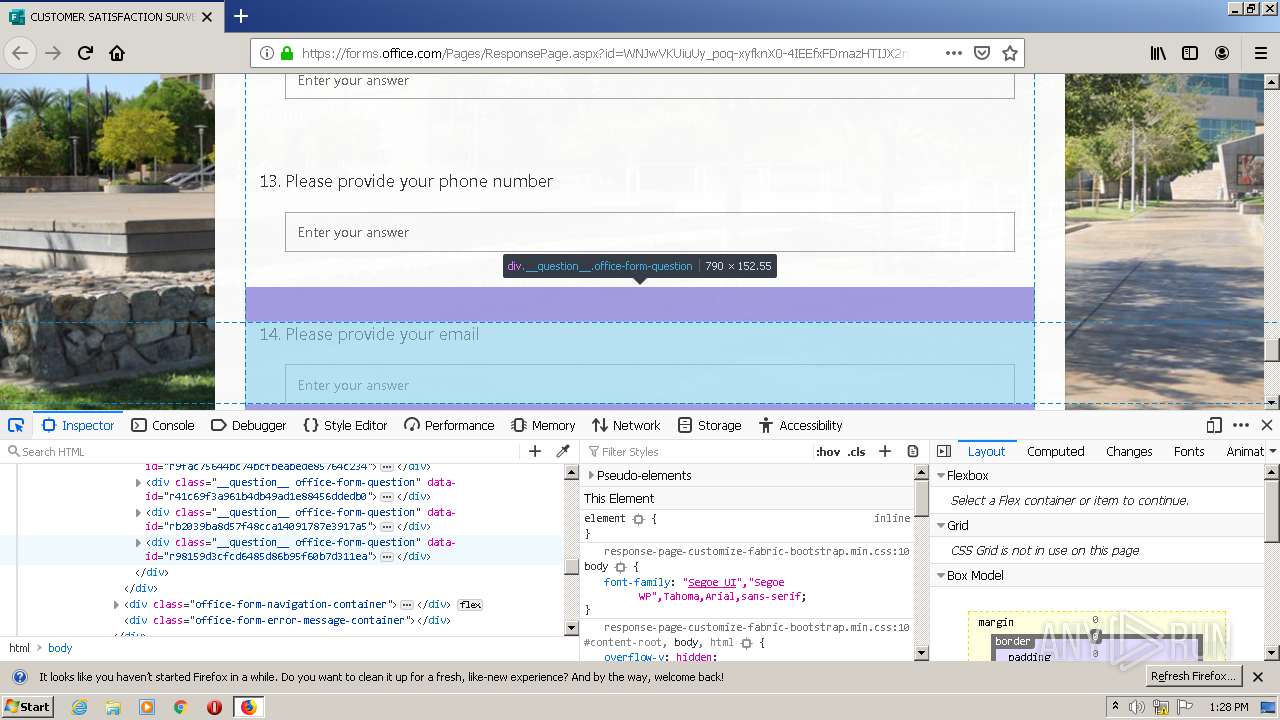Show site information icon in address bar
The height and width of the screenshot is (720, 1280).
point(267,53)
